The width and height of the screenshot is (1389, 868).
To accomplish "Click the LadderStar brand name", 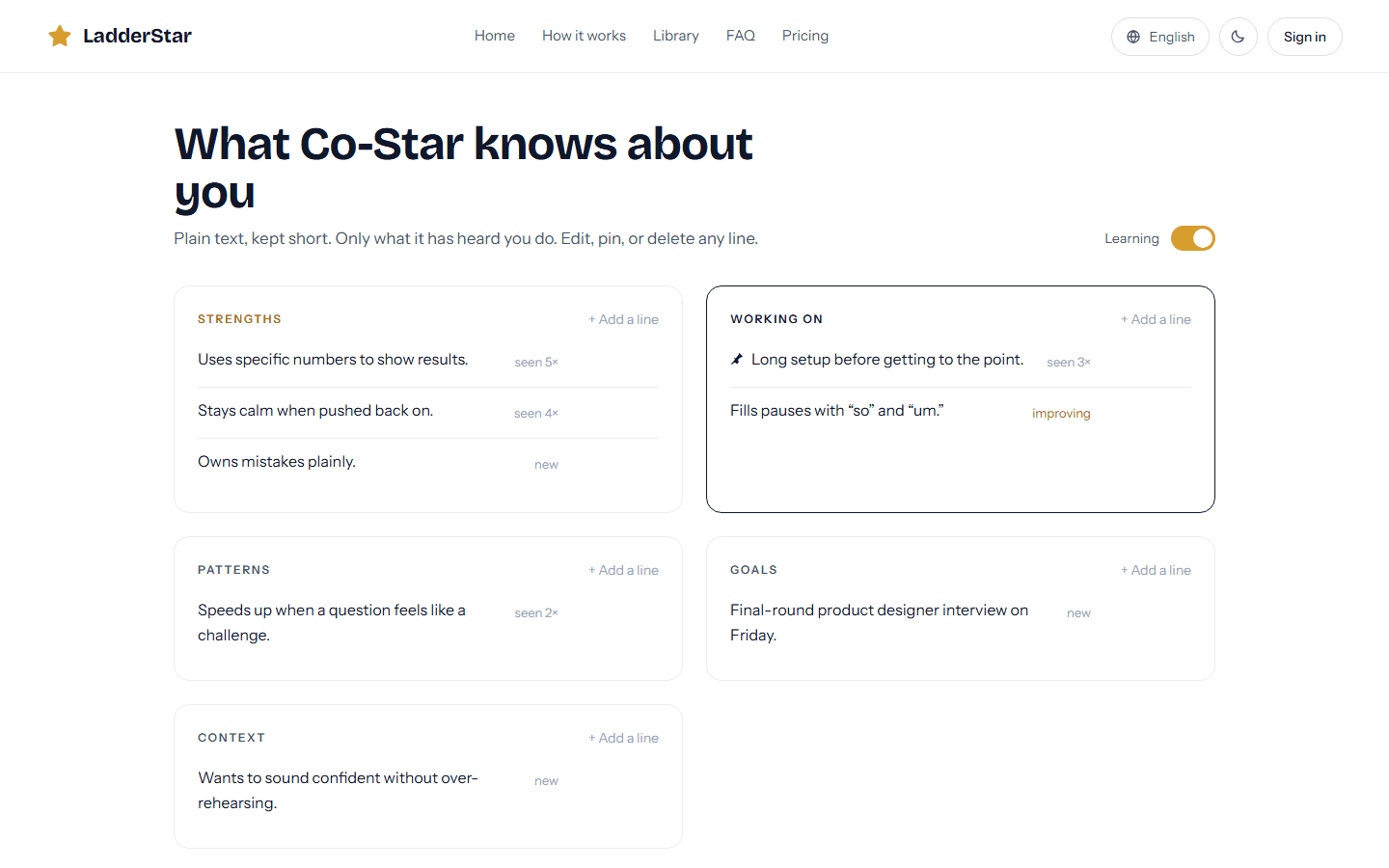I will [137, 36].
